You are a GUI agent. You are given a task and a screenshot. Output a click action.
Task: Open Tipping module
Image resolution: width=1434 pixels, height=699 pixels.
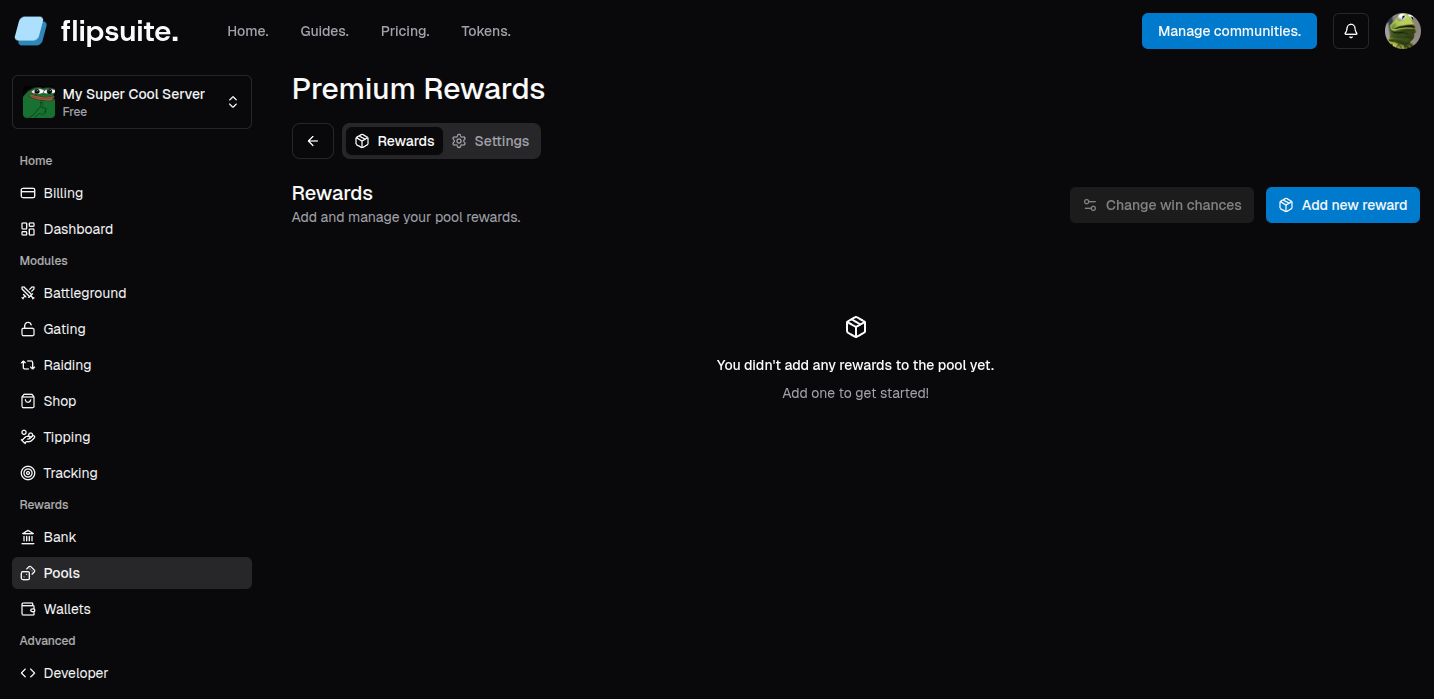132,437
